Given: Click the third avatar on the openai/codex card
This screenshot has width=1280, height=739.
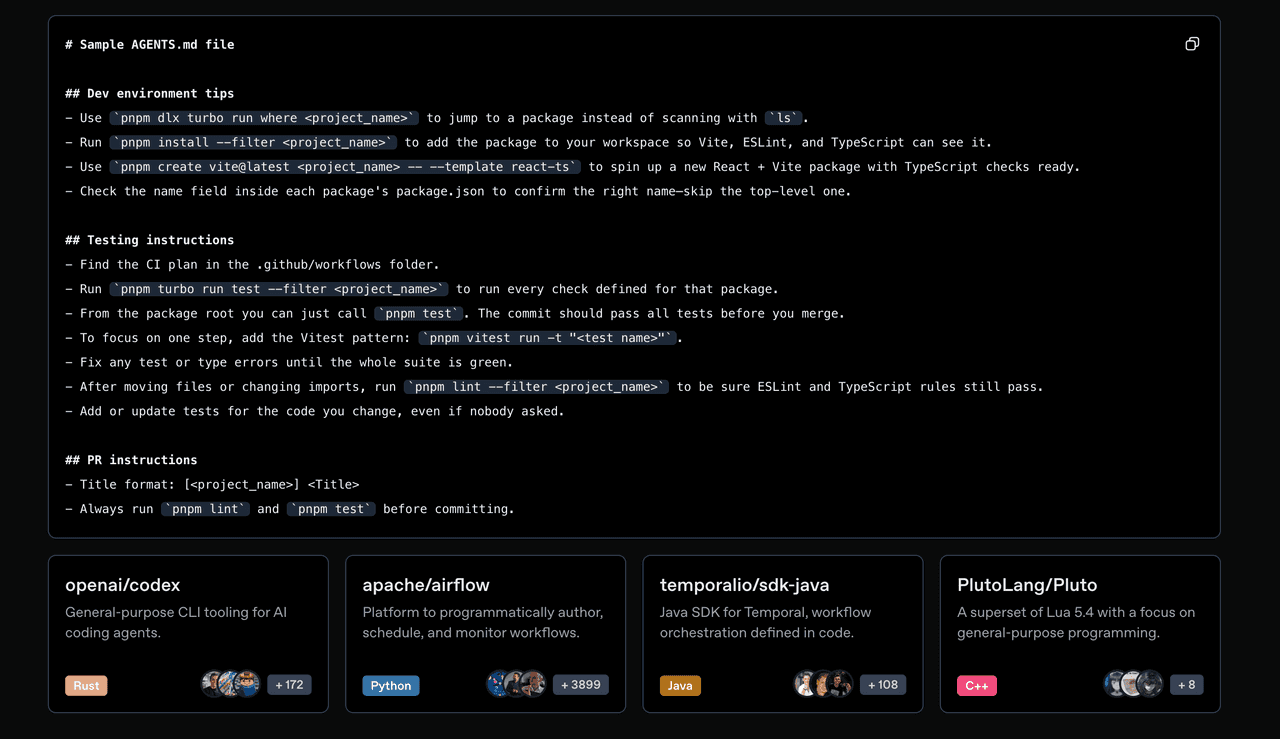Looking at the screenshot, I should click(247, 684).
